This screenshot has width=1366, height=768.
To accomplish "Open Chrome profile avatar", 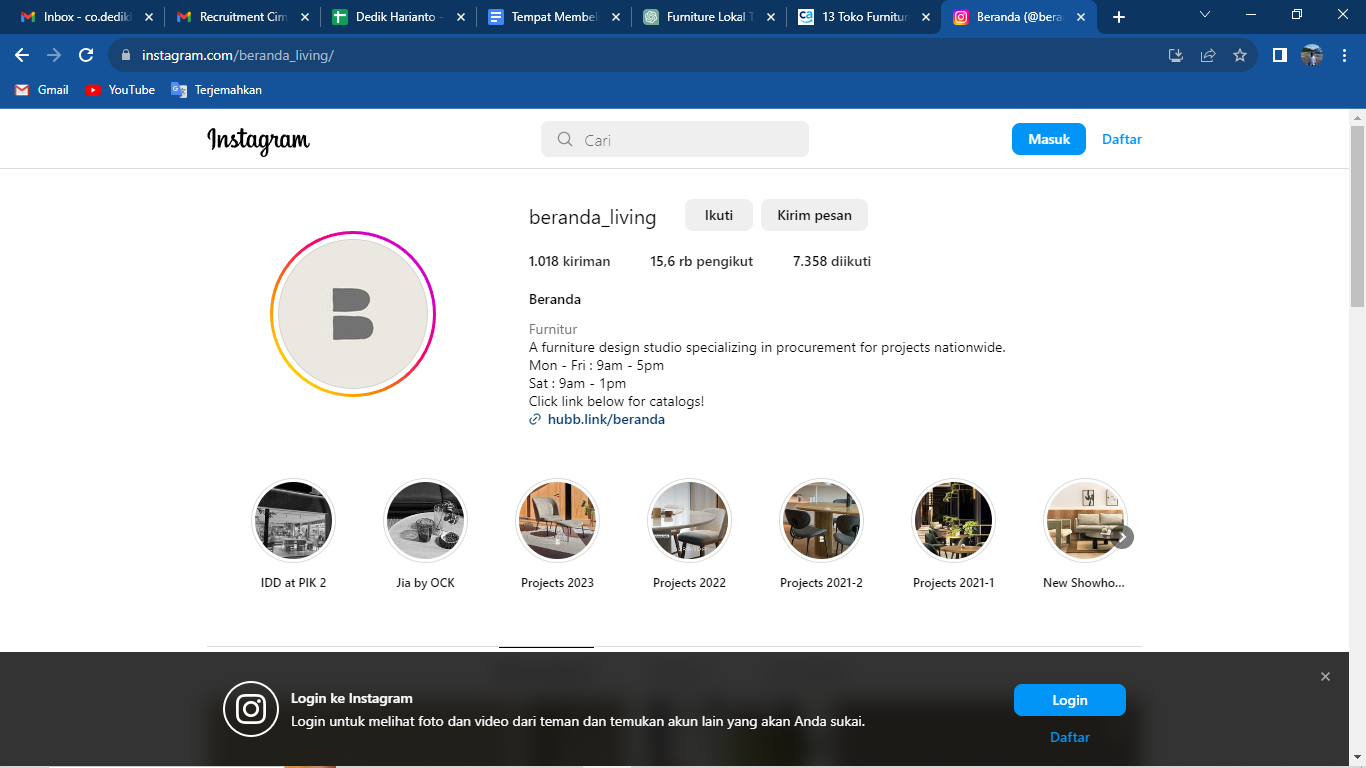I will click(1312, 55).
